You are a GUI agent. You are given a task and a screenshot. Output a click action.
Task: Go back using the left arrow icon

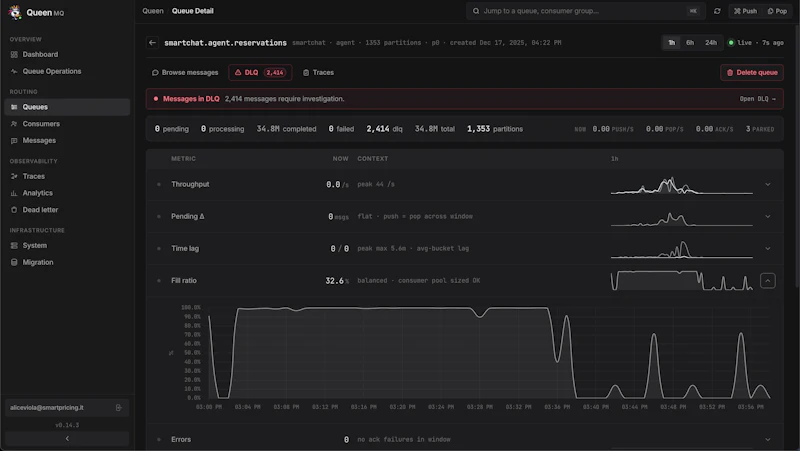pyautogui.click(x=152, y=43)
